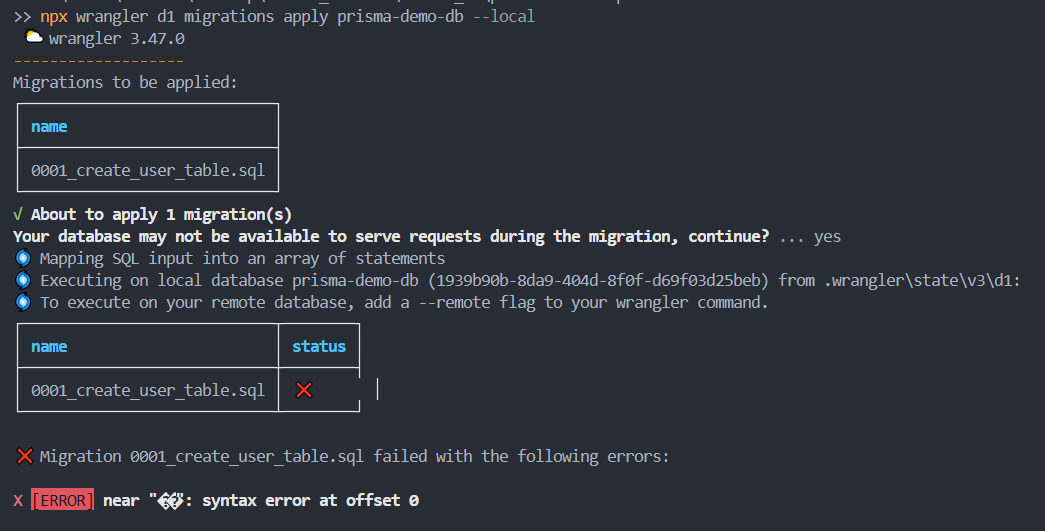This screenshot has height=531, width=1045.
Task: Click 0001_create_user_table.sql in the first table
Action: pyautogui.click(x=148, y=170)
